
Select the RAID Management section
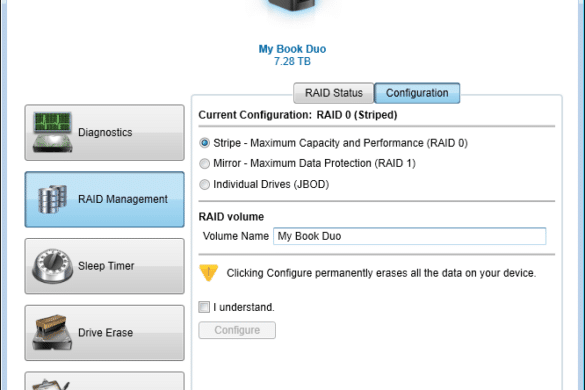click(104, 199)
